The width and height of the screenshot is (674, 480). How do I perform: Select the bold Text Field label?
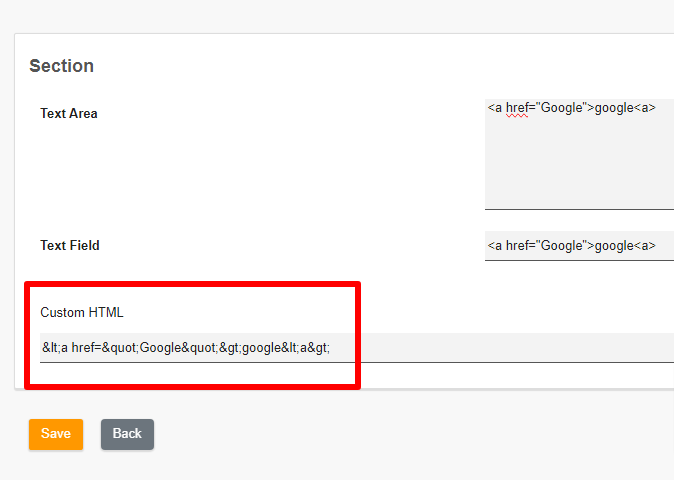pyautogui.click(x=70, y=245)
